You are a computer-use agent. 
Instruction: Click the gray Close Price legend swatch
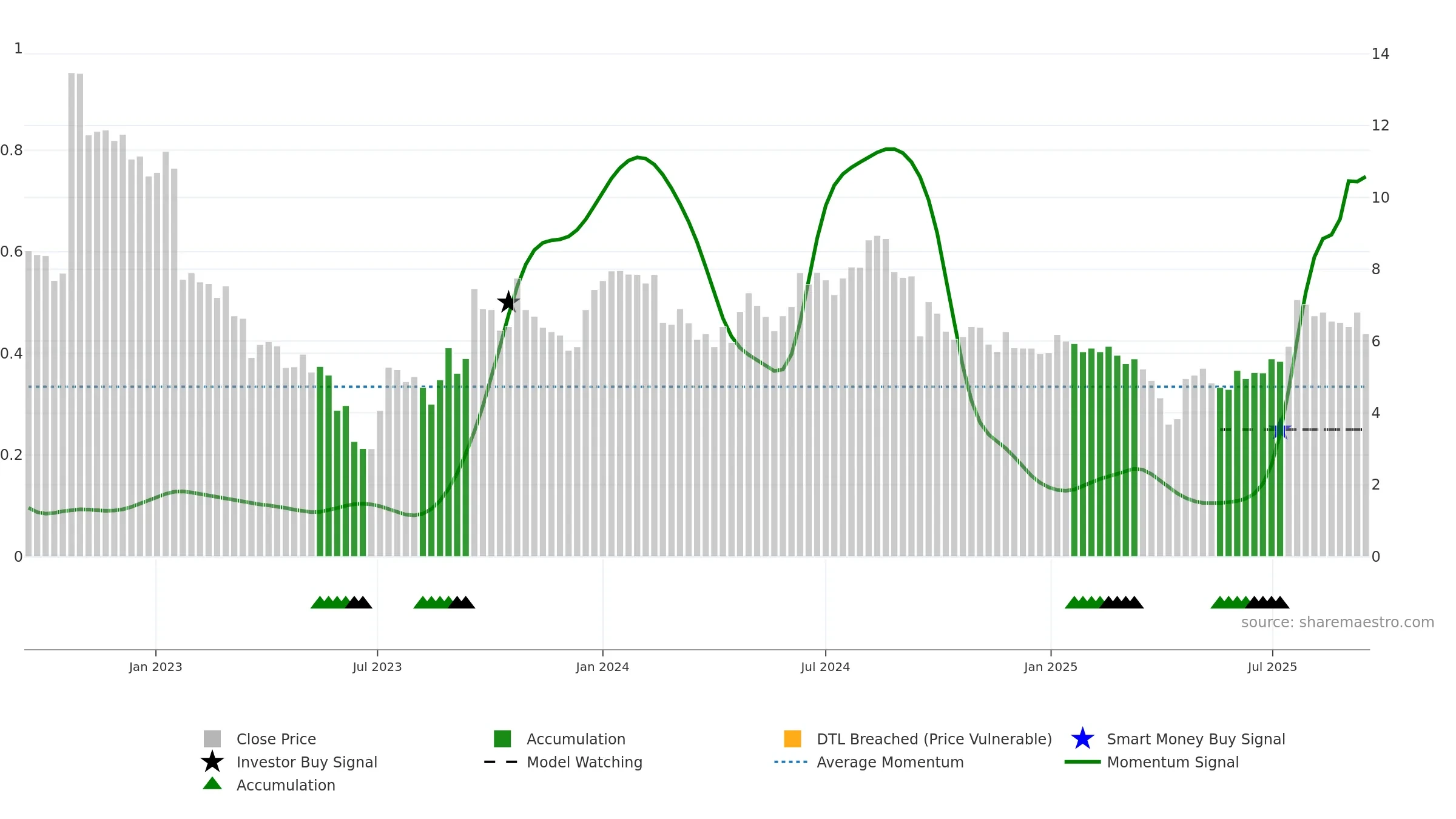pos(212,738)
